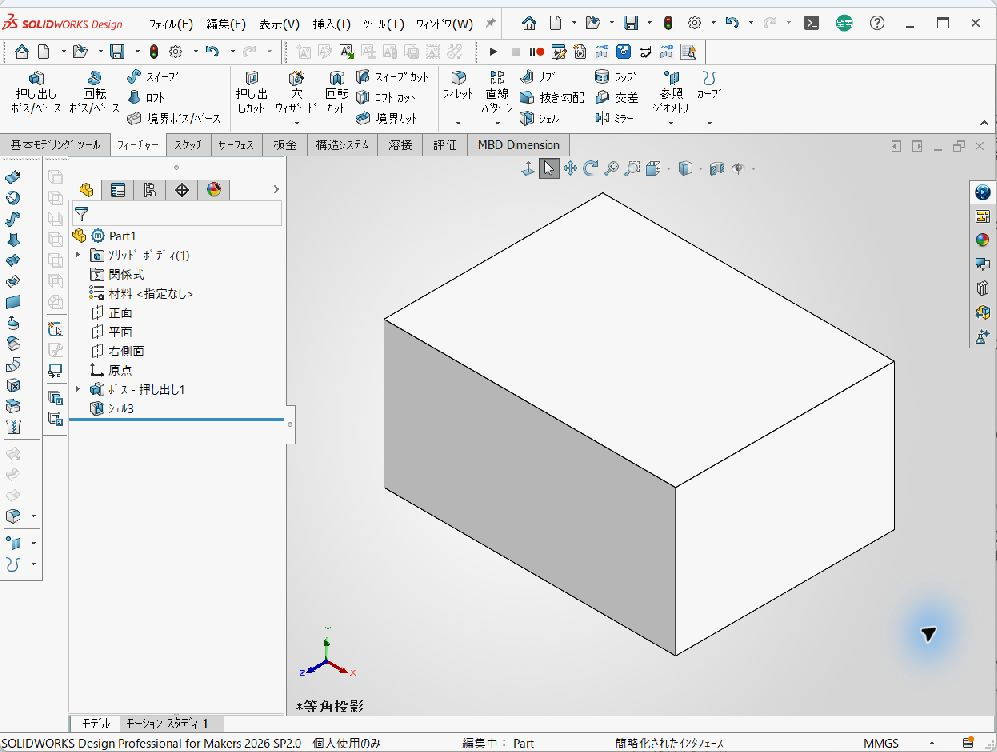Expand the ボス - 押し出し1 feature node

coord(78,389)
